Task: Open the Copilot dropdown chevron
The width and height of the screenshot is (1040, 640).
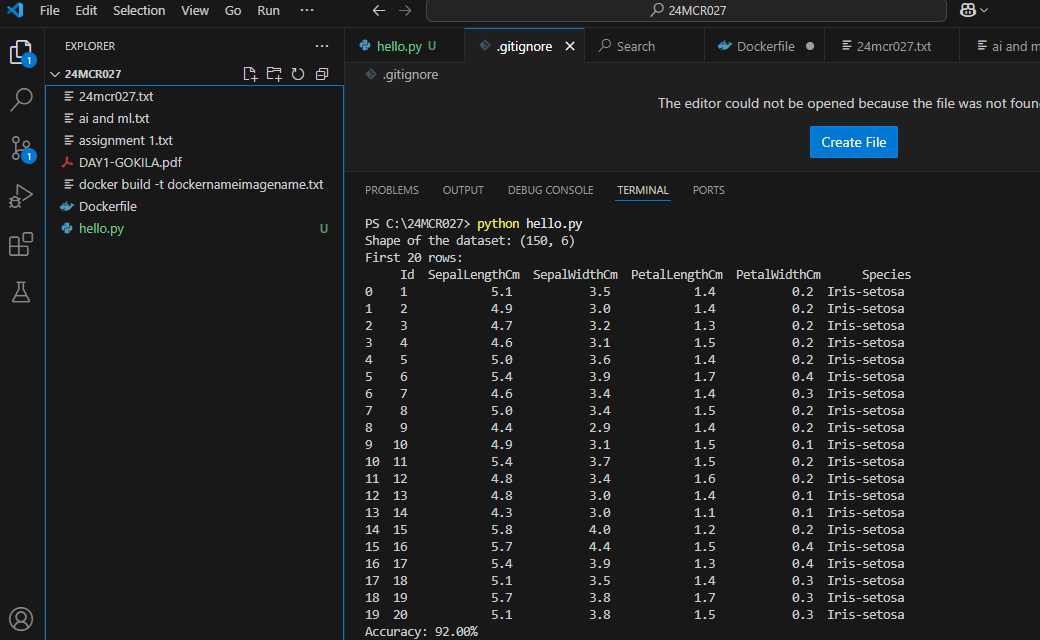Action: click(984, 10)
